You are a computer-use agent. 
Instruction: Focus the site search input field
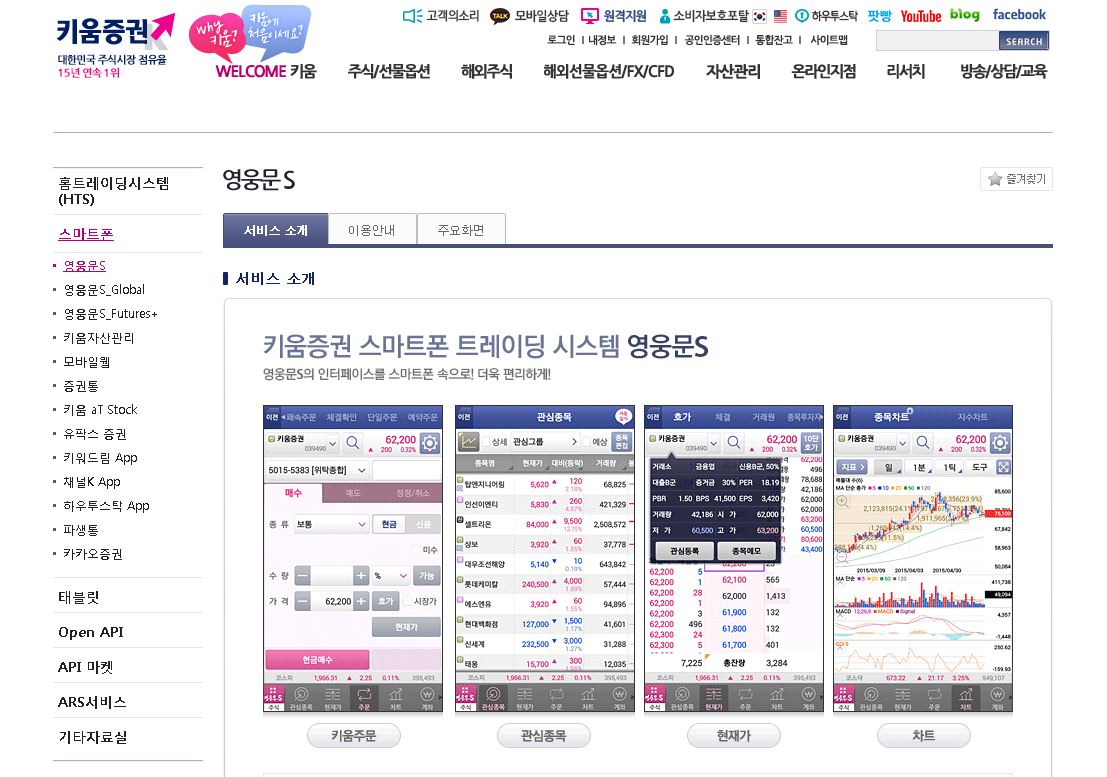(x=937, y=41)
